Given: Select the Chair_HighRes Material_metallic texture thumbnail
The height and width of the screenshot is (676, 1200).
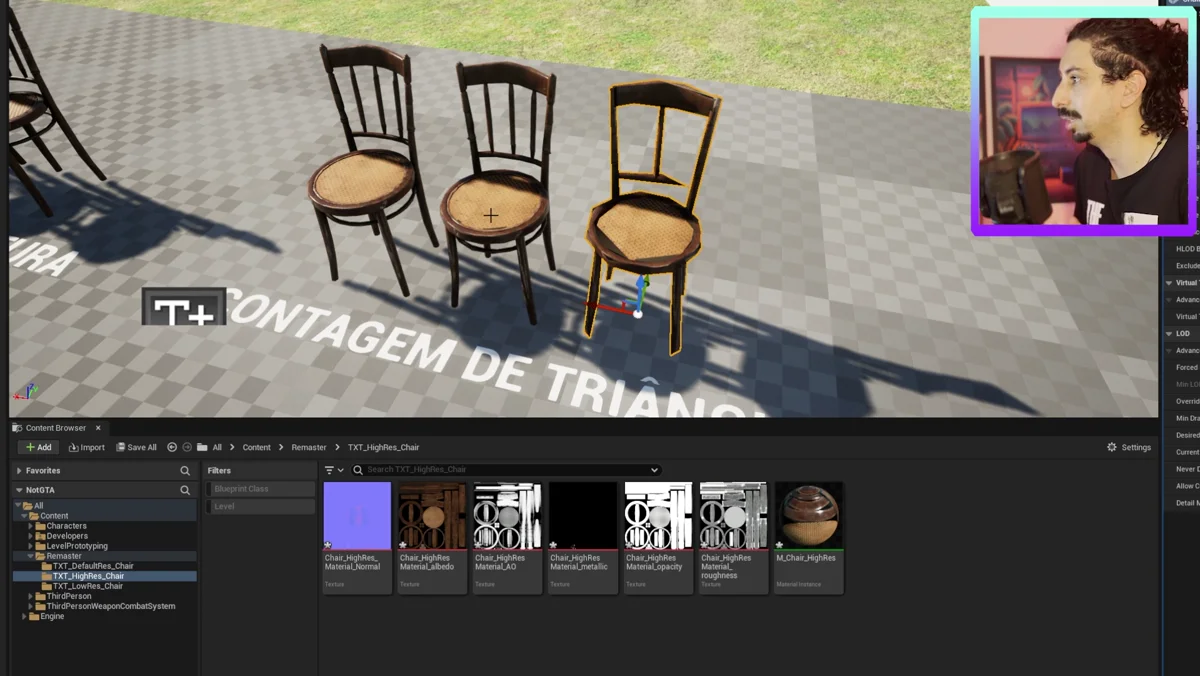Looking at the screenshot, I should pos(583,516).
